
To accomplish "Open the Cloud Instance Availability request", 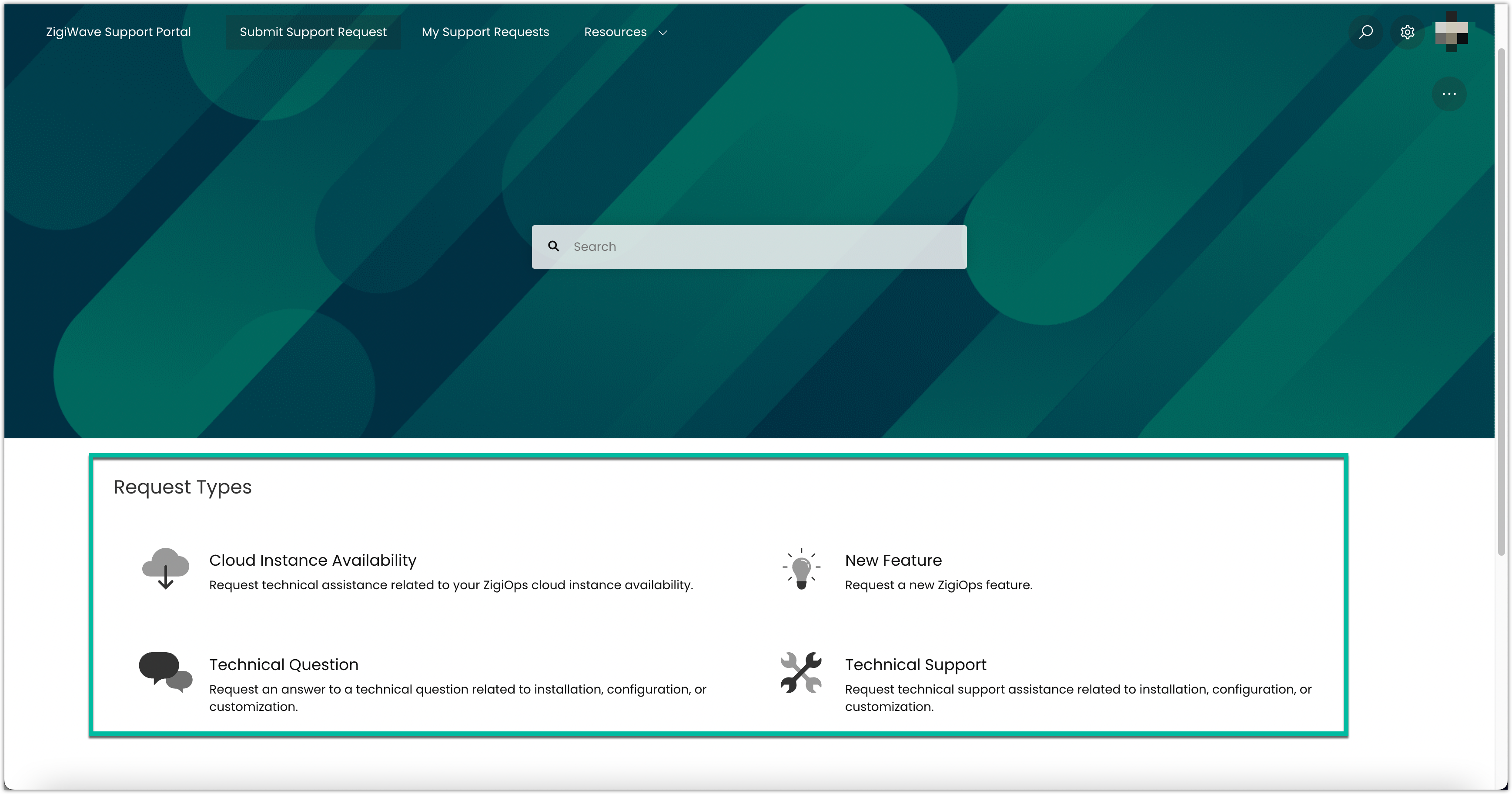I will pyautogui.click(x=312, y=560).
